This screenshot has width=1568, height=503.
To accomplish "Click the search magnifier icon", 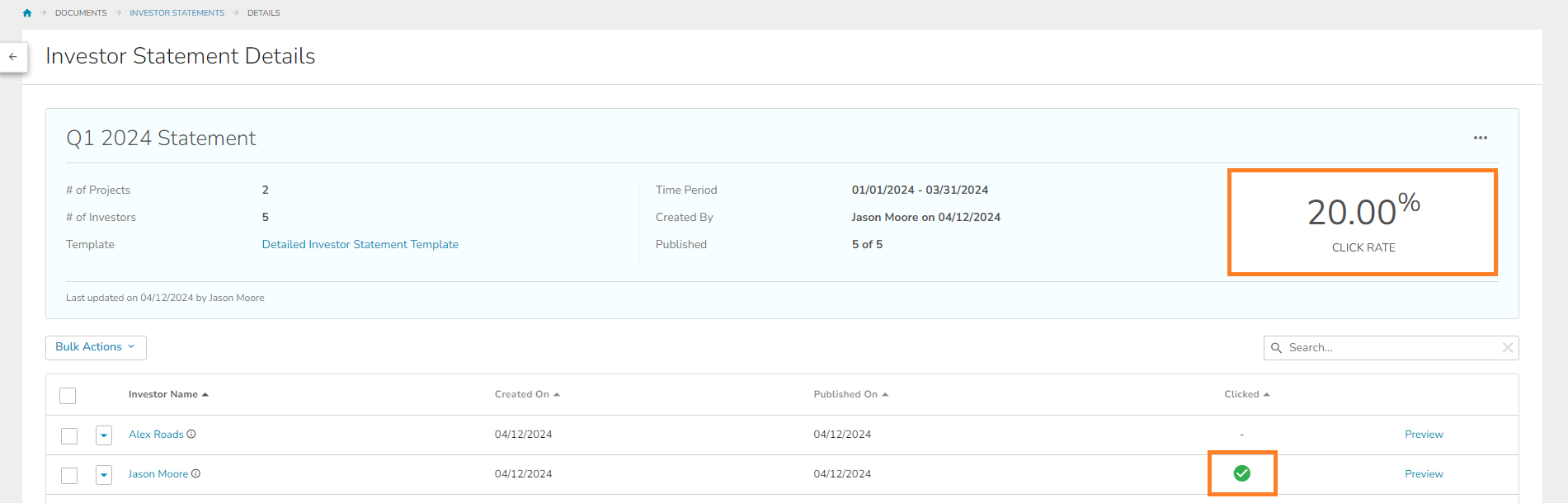I will point(1276,348).
